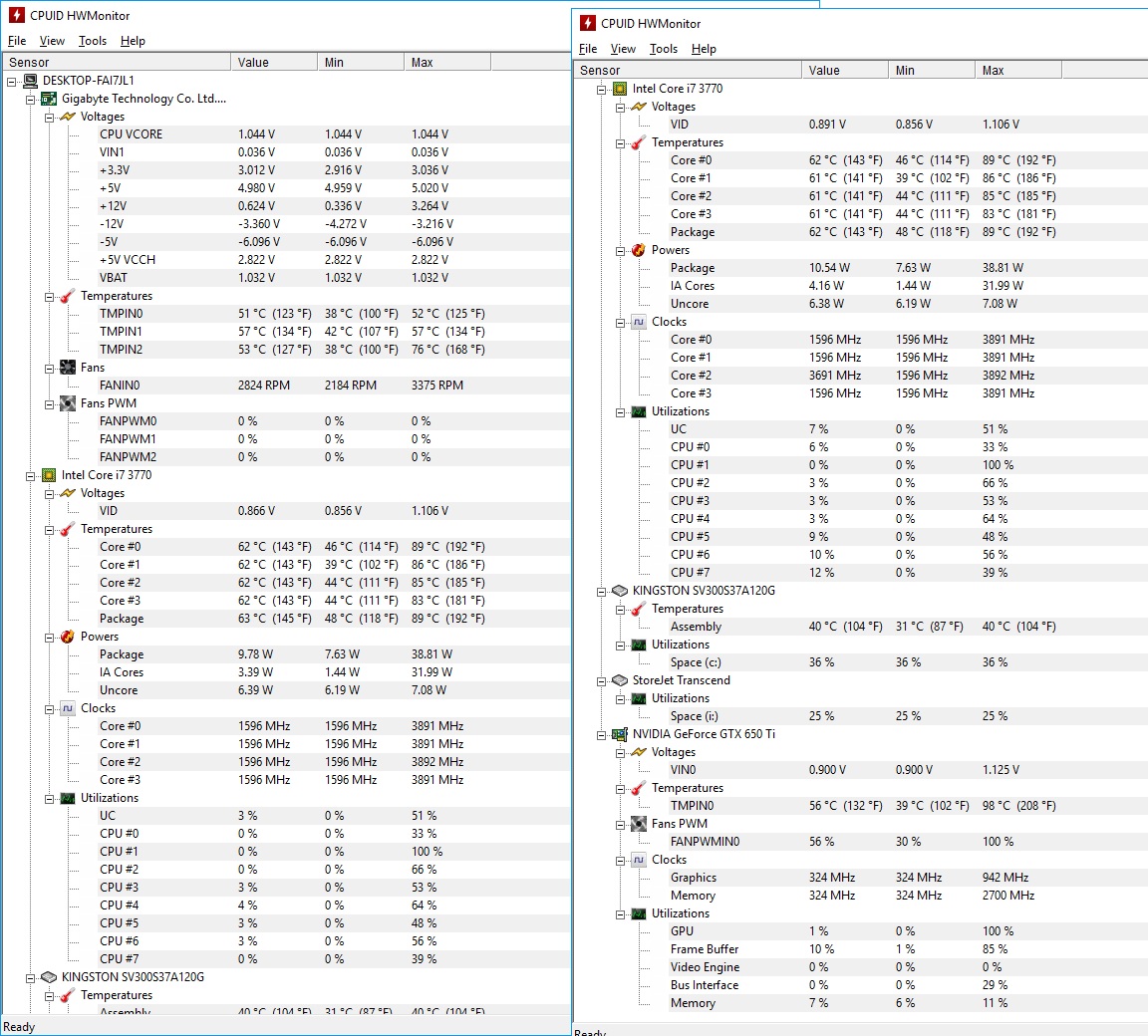Open View menu in right HWMonitor window
Screen dimensions: 1148x1036
(x=623, y=49)
